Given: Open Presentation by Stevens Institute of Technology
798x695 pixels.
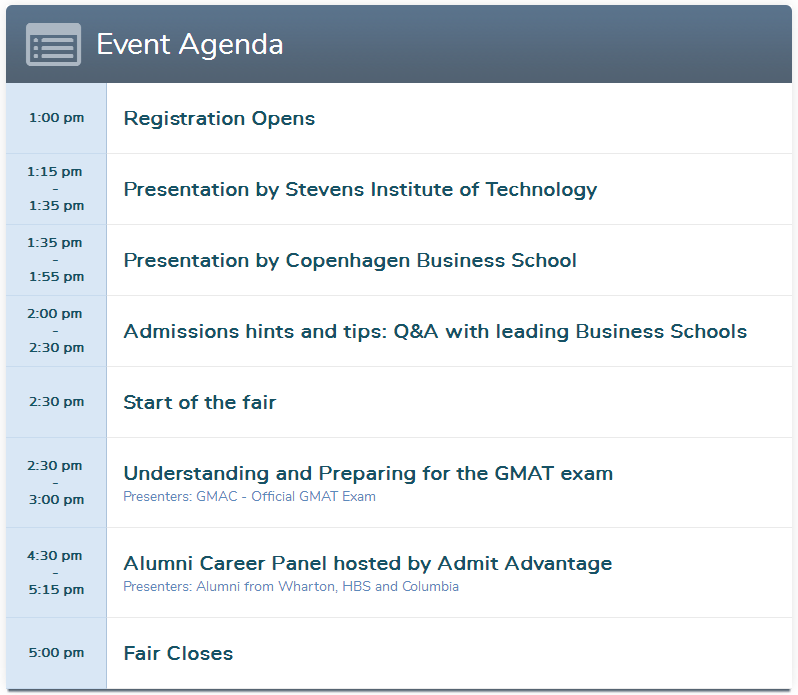Looking at the screenshot, I should click(360, 189).
